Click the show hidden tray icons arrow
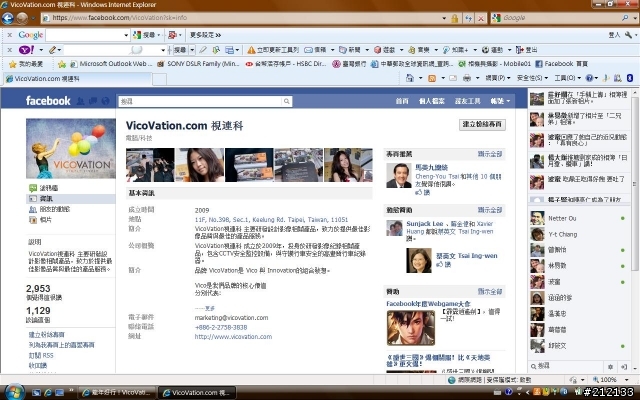 pos(527,392)
